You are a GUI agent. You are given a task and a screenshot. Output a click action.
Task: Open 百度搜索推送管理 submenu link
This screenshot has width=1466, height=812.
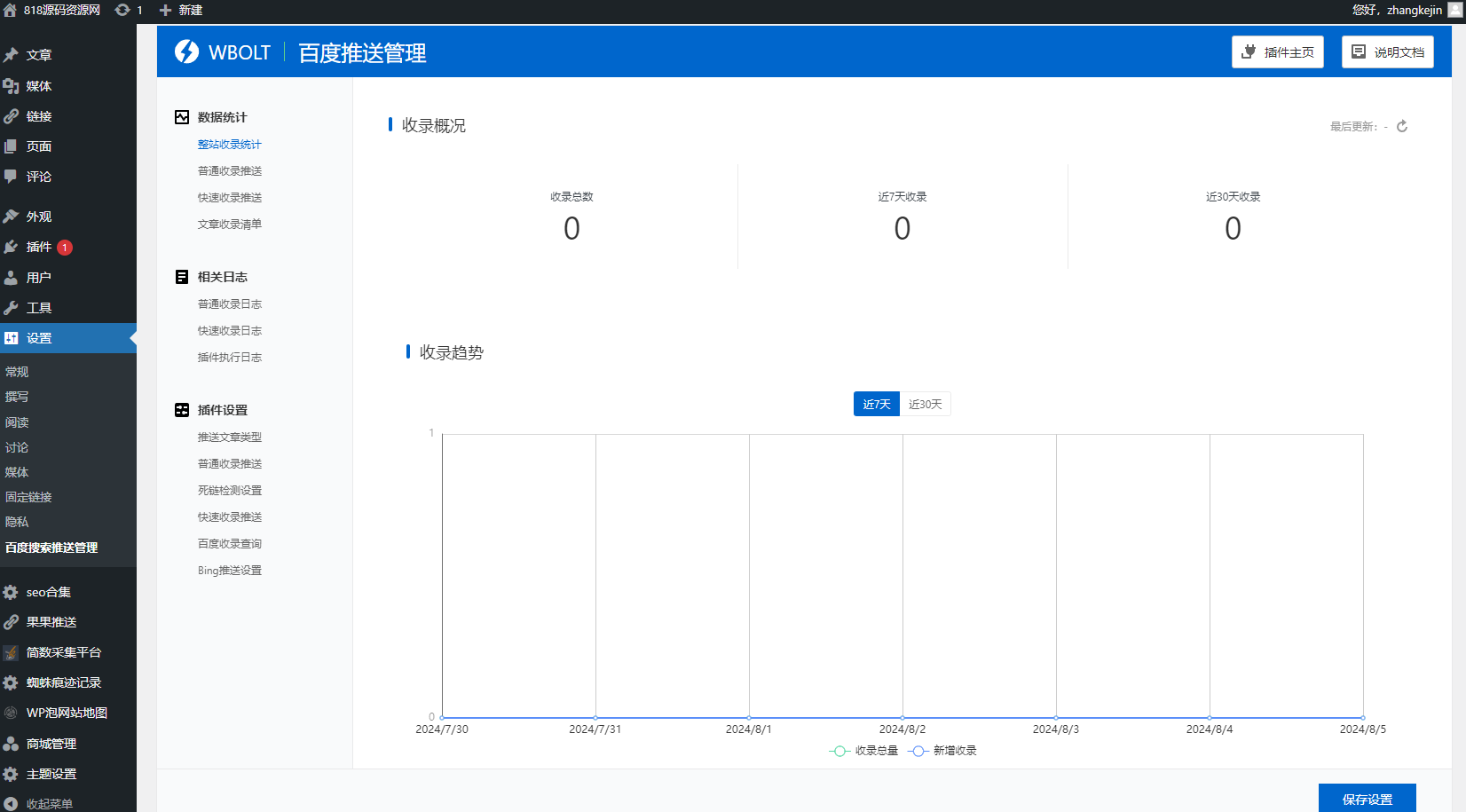tap(51, 548)
